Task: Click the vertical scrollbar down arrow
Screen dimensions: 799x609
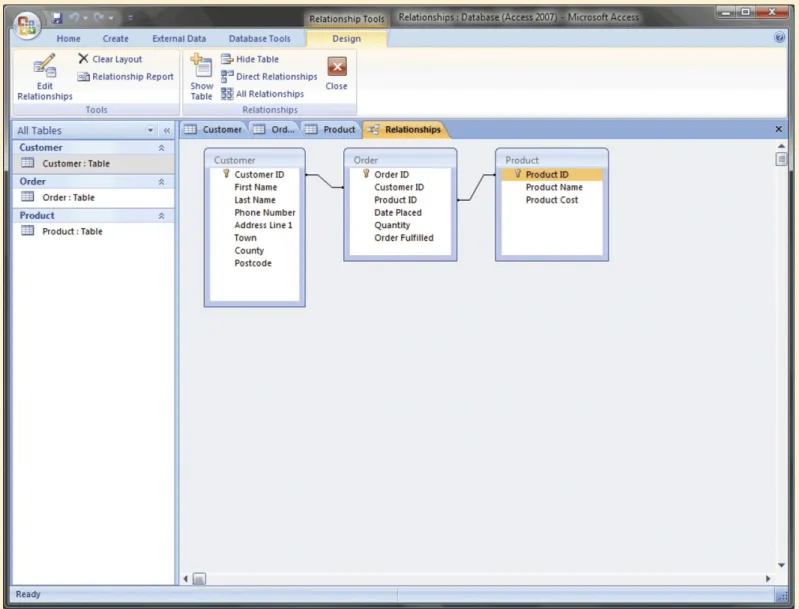Action: (x=781, y=565)
